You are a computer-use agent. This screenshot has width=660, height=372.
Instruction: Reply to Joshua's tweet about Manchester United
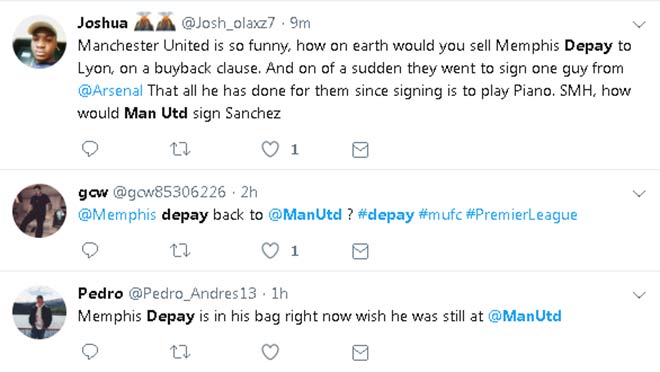[x=90, y=149]
